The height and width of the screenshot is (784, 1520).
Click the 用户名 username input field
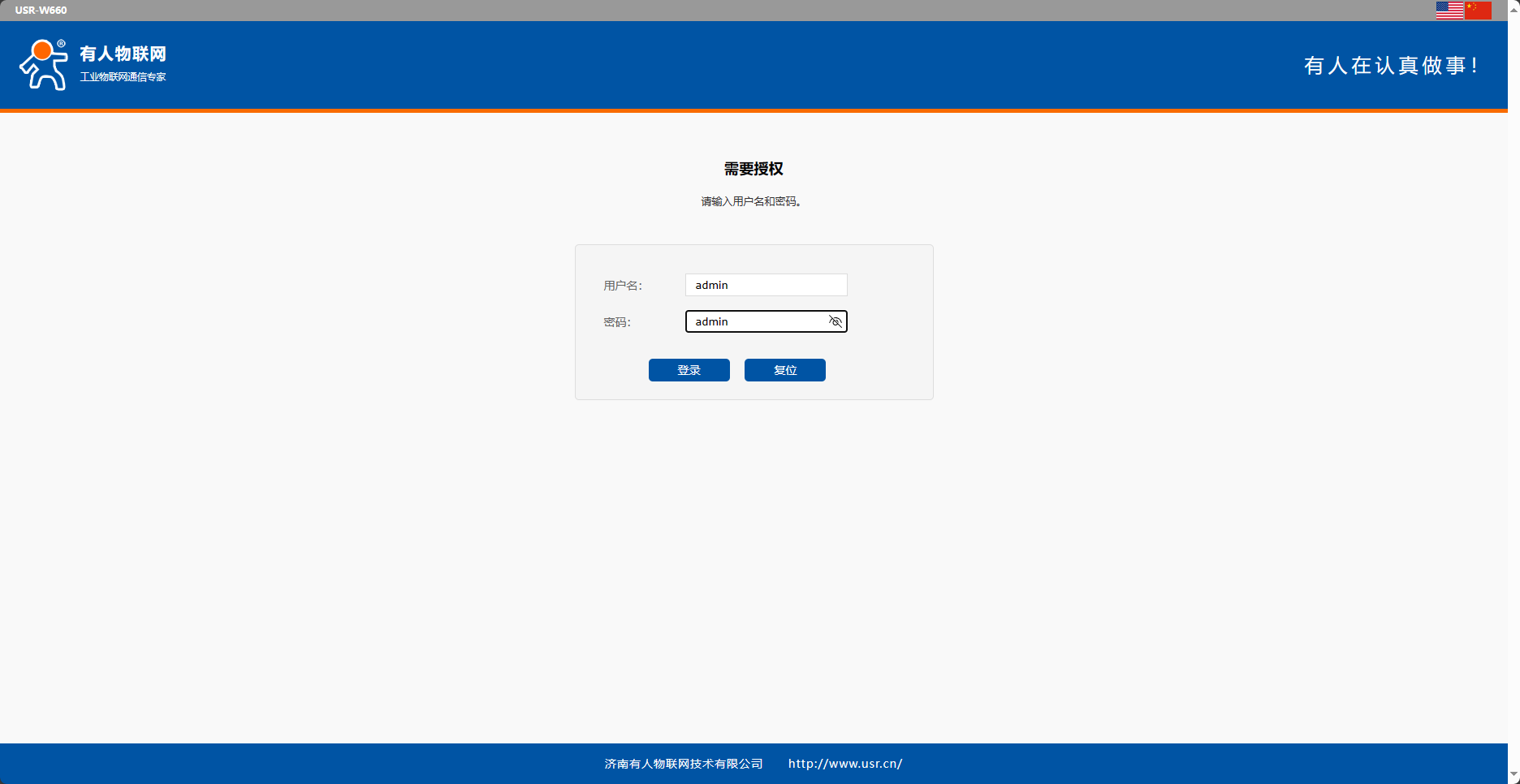click(766, 285)
